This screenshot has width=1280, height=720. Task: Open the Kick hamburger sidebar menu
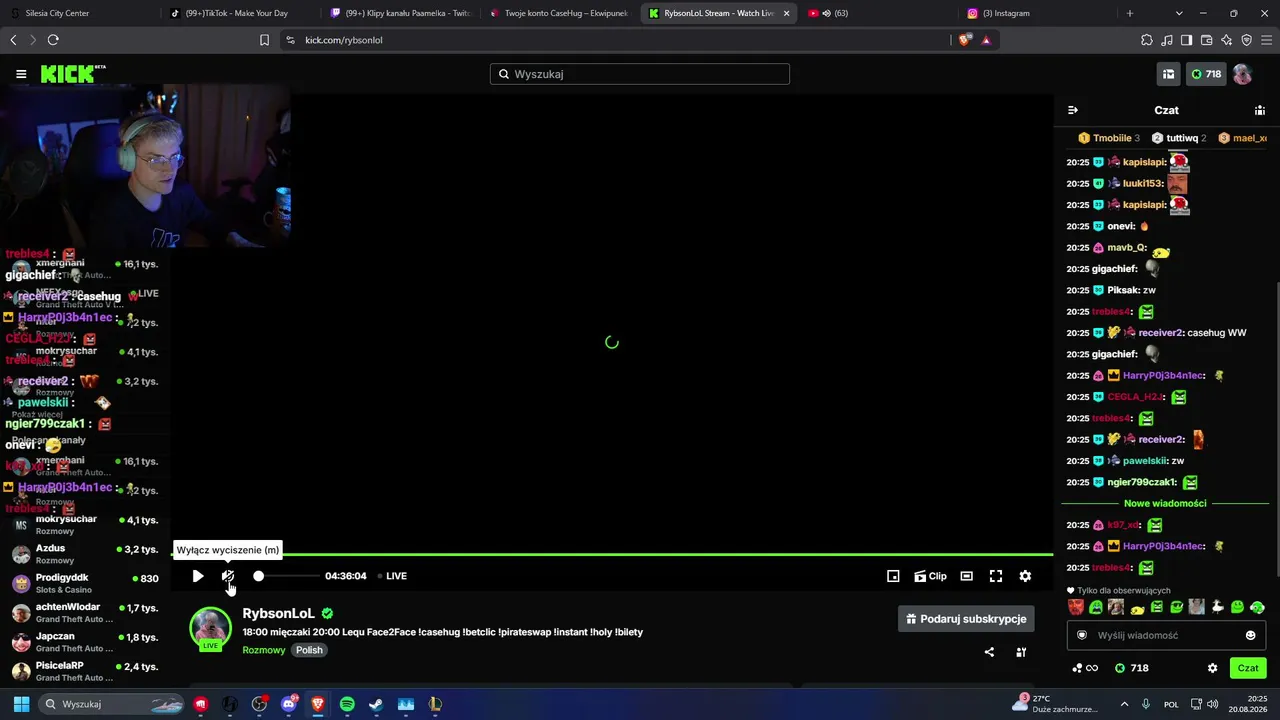tap(21, 74)
